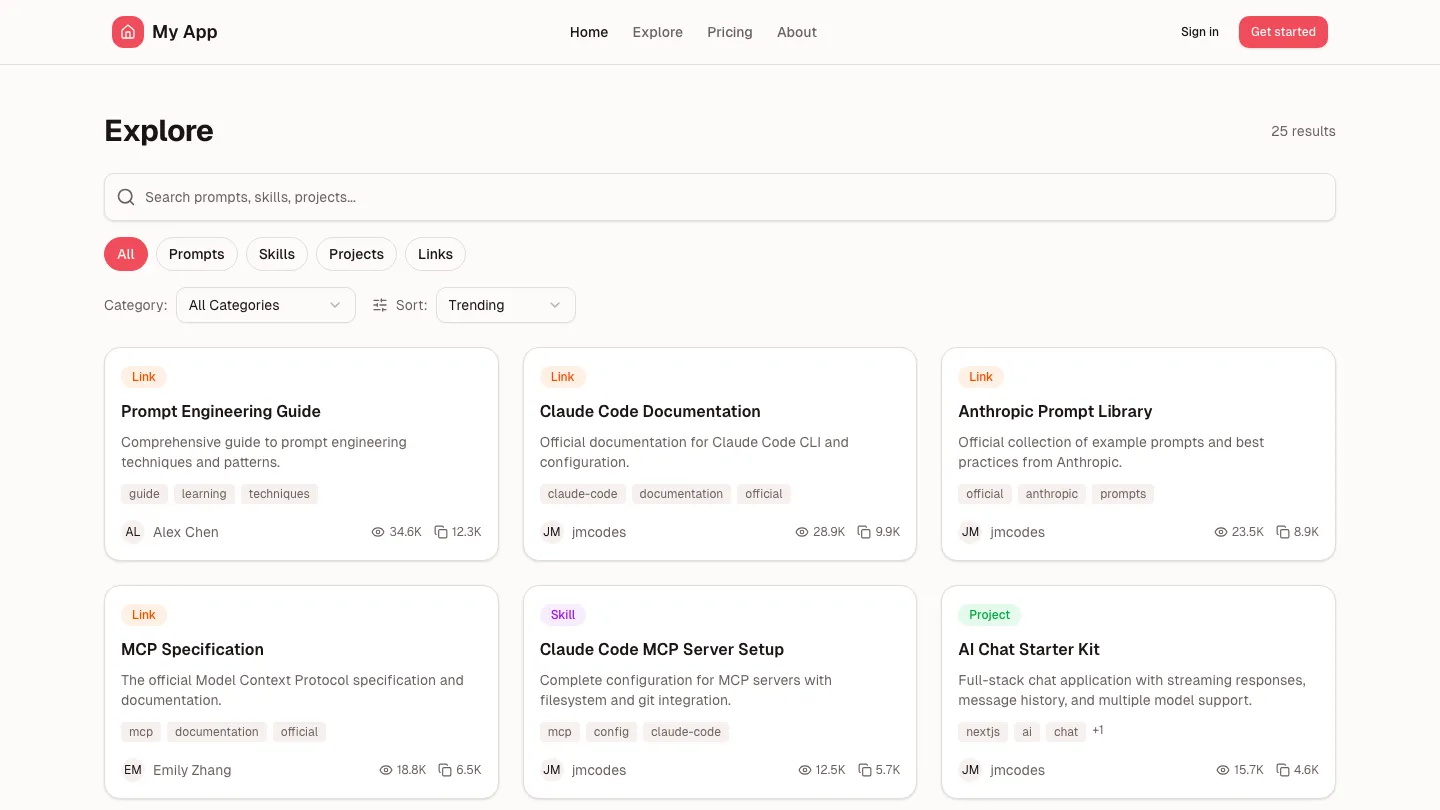The width and height of the screenshot is (1440, 810).
Task: Click the AL avatar for Alex Chen
Action: [x=133, y=532]
